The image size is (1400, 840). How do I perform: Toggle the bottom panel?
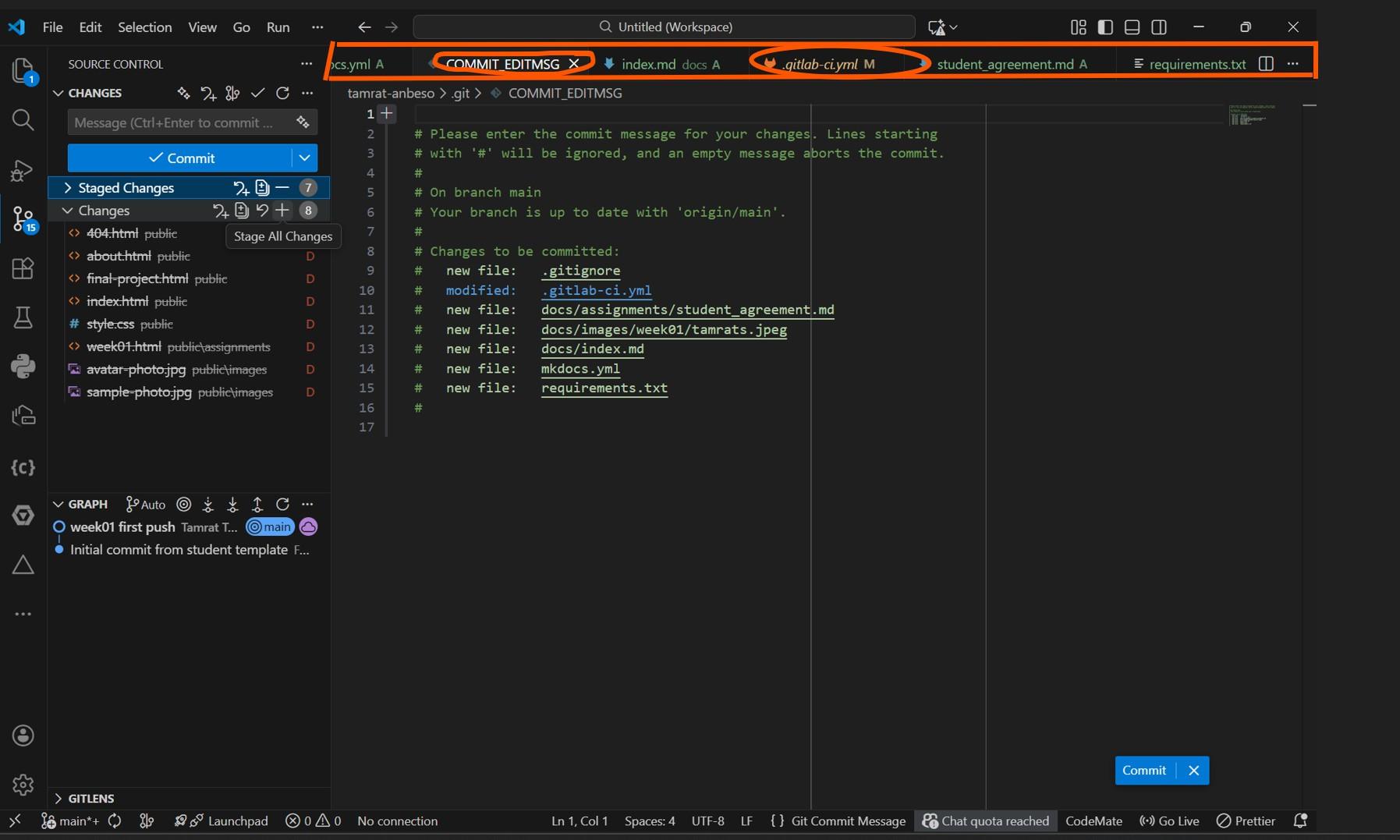[x=1132, y=27]
